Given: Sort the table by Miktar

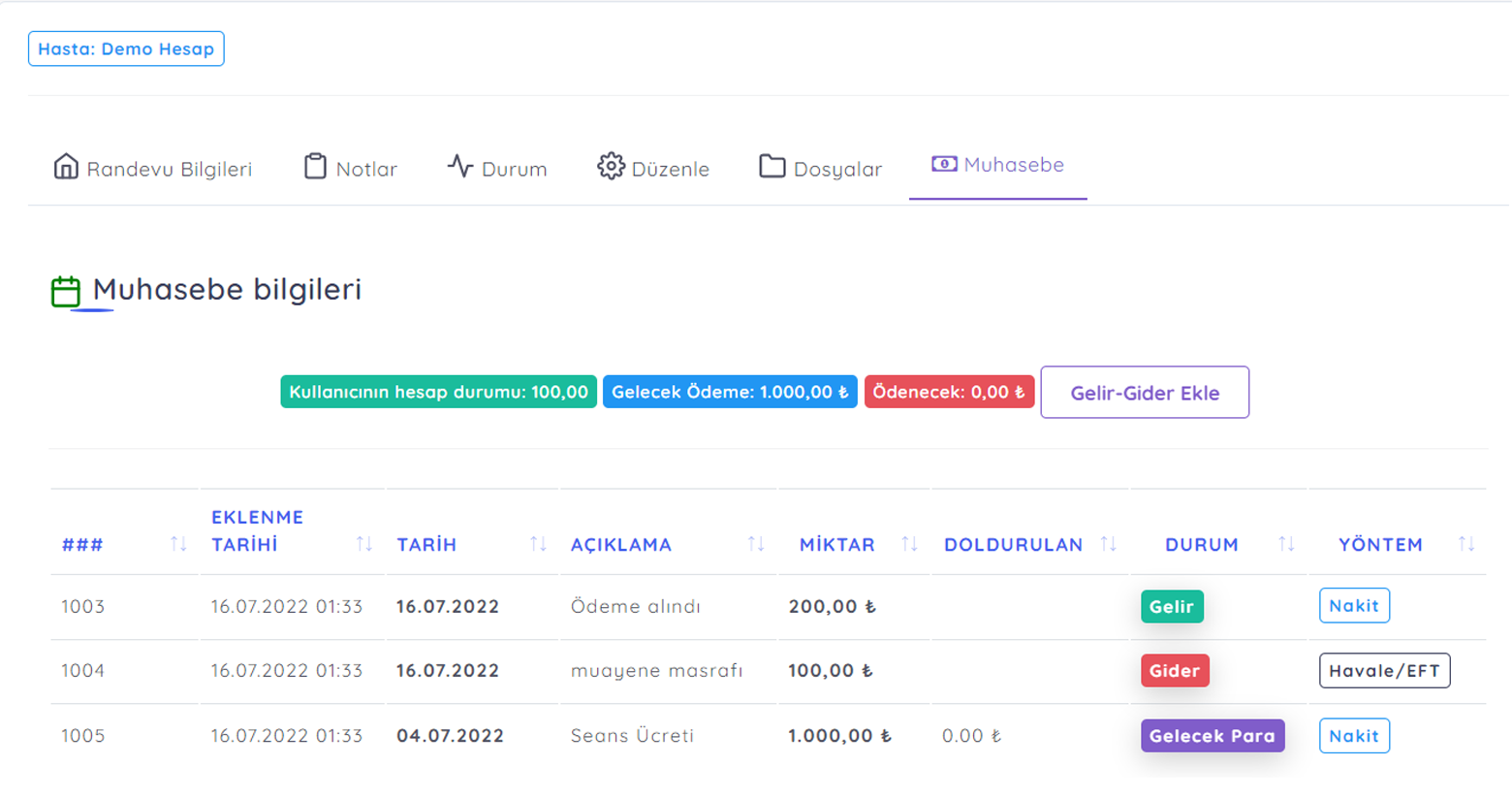Looking at the screenshot, I should pos(909,544).
